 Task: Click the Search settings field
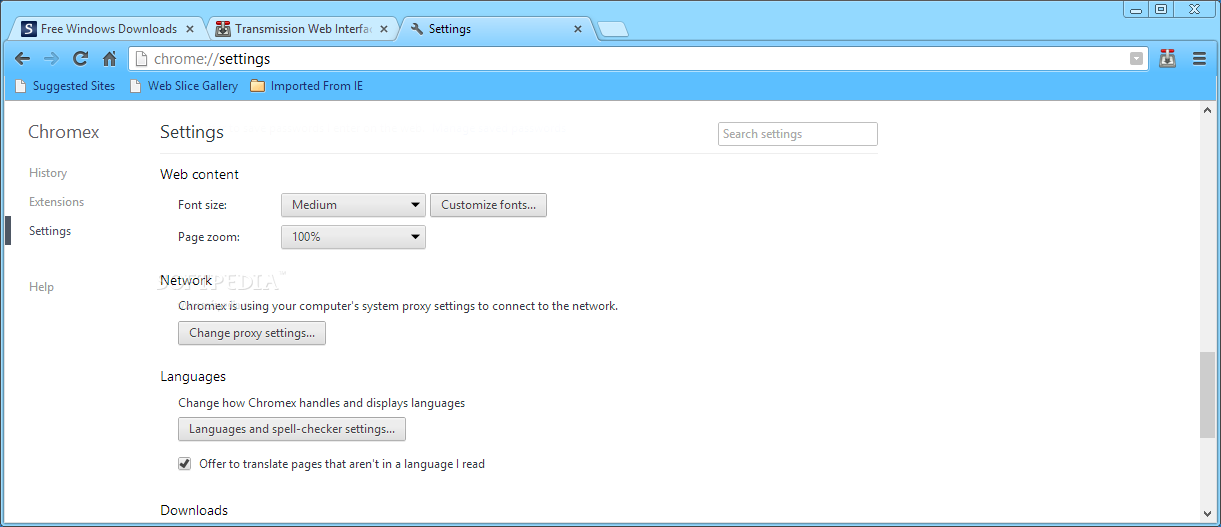tap(798, 134)
